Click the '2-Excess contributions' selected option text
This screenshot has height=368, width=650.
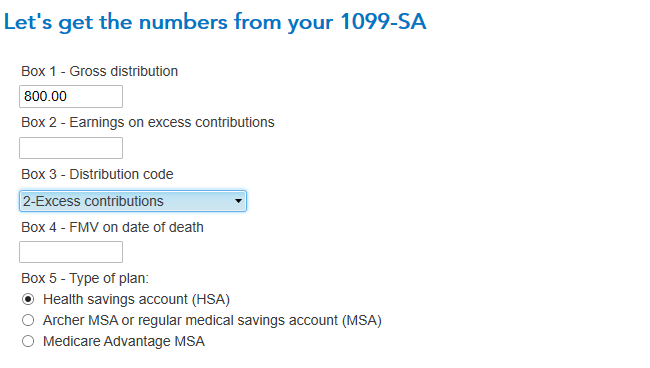point(93,201)
